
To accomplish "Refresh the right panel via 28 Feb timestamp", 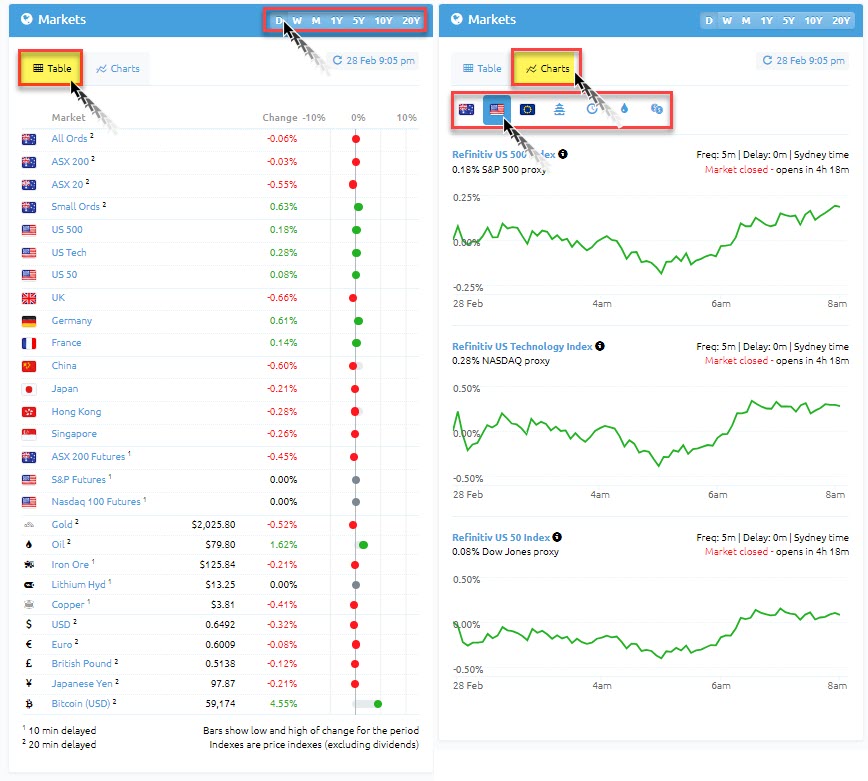I will pyautogui.click(x=803, y=61).
